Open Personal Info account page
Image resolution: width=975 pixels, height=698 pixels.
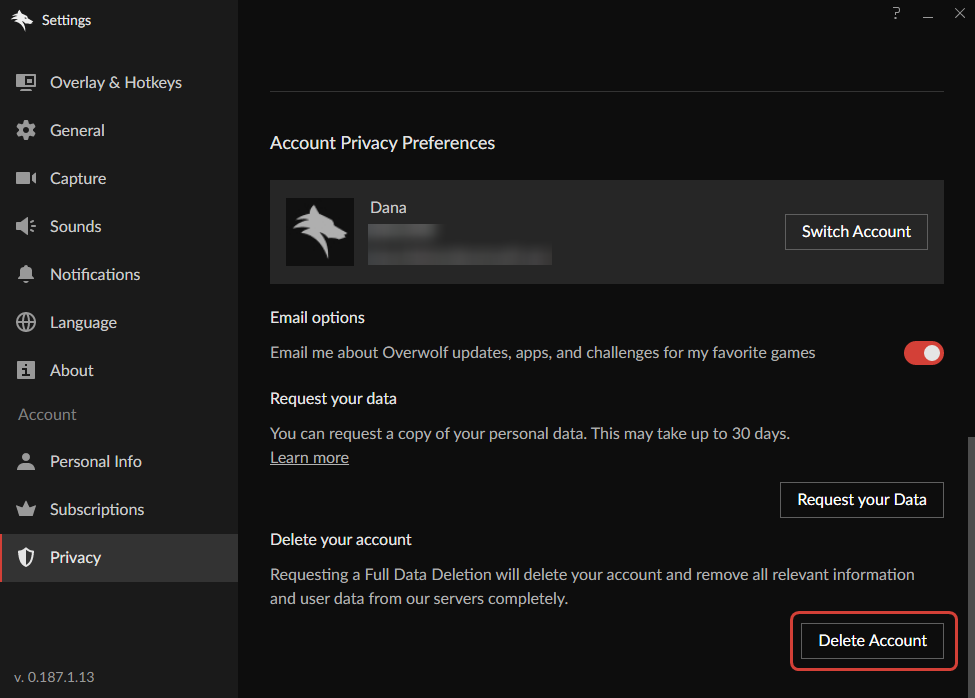(x=119, y=461)
